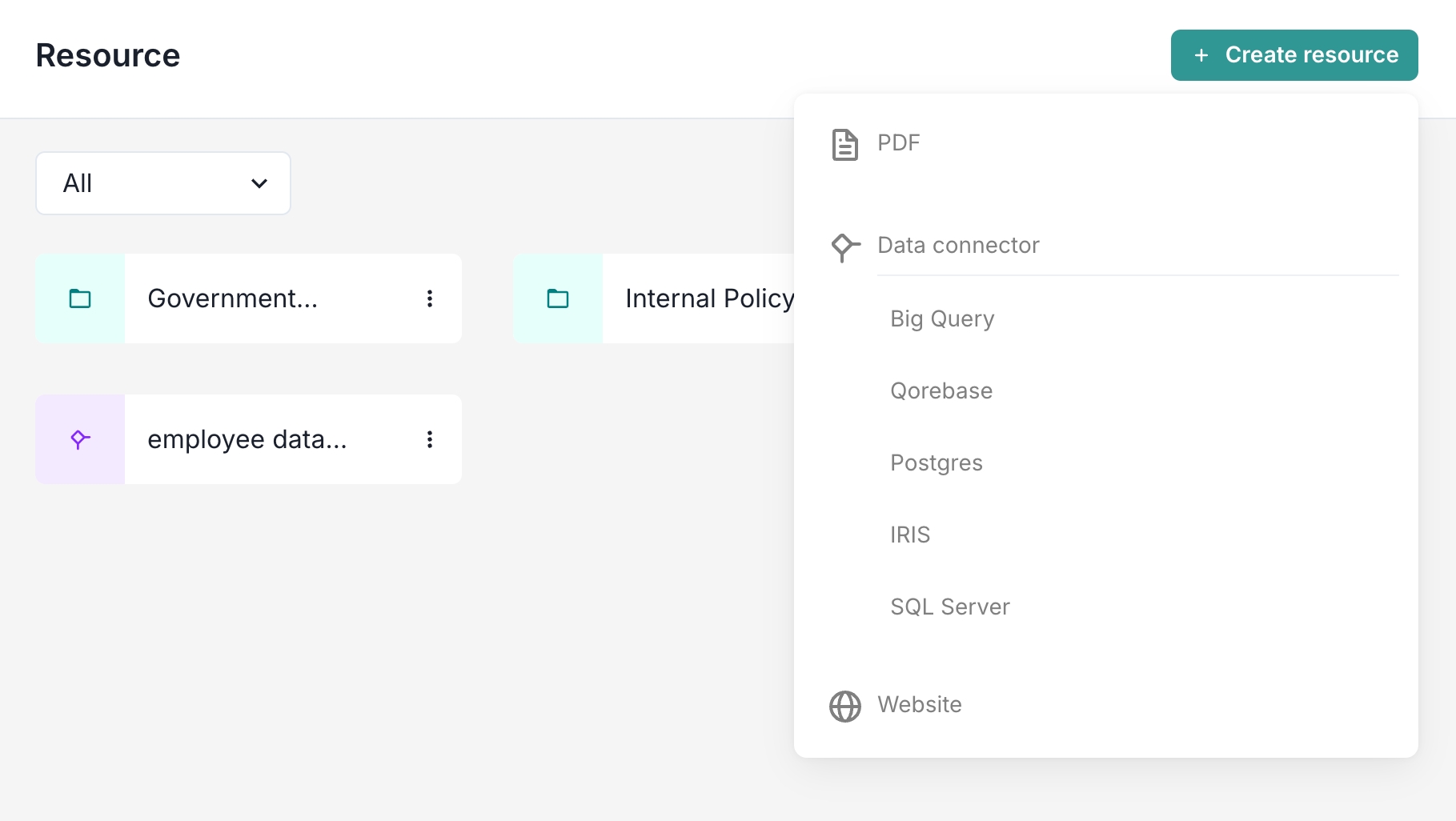
Task: Pick the IRIS connector option
Action: (x=910, y=535)
